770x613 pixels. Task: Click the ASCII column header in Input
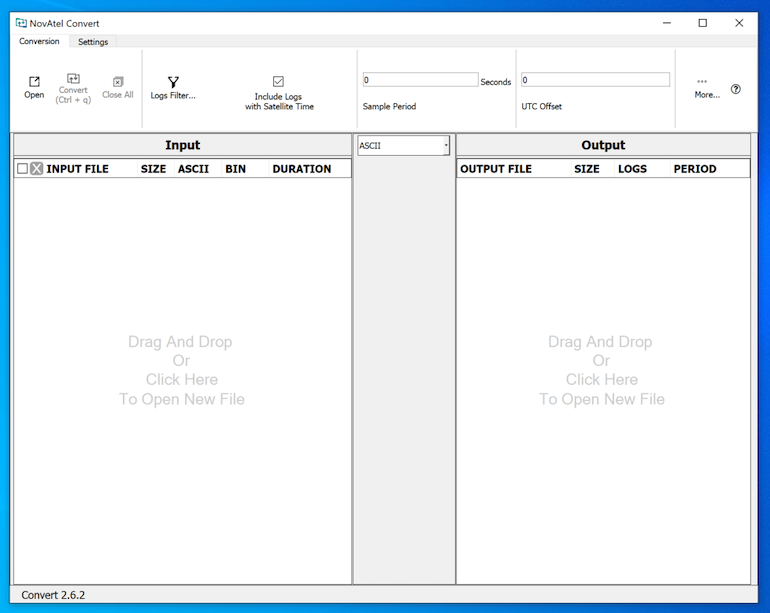[193, 168]
